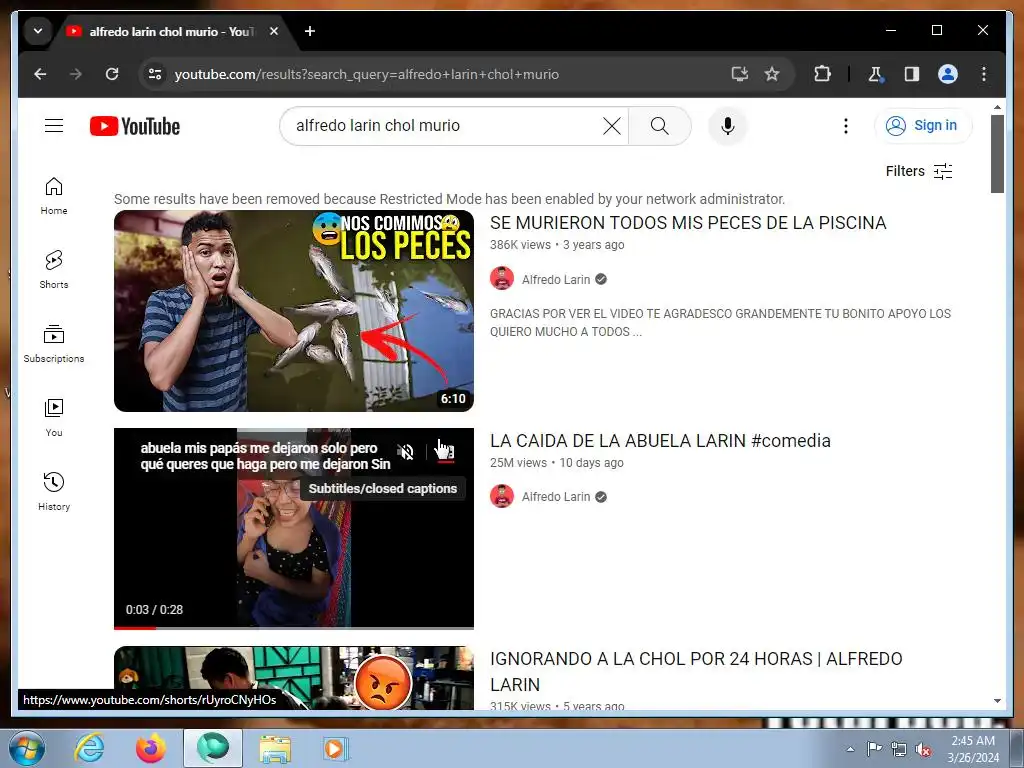Click the browser Back arrow
The image size is (1024, 768).
point(40,74)
